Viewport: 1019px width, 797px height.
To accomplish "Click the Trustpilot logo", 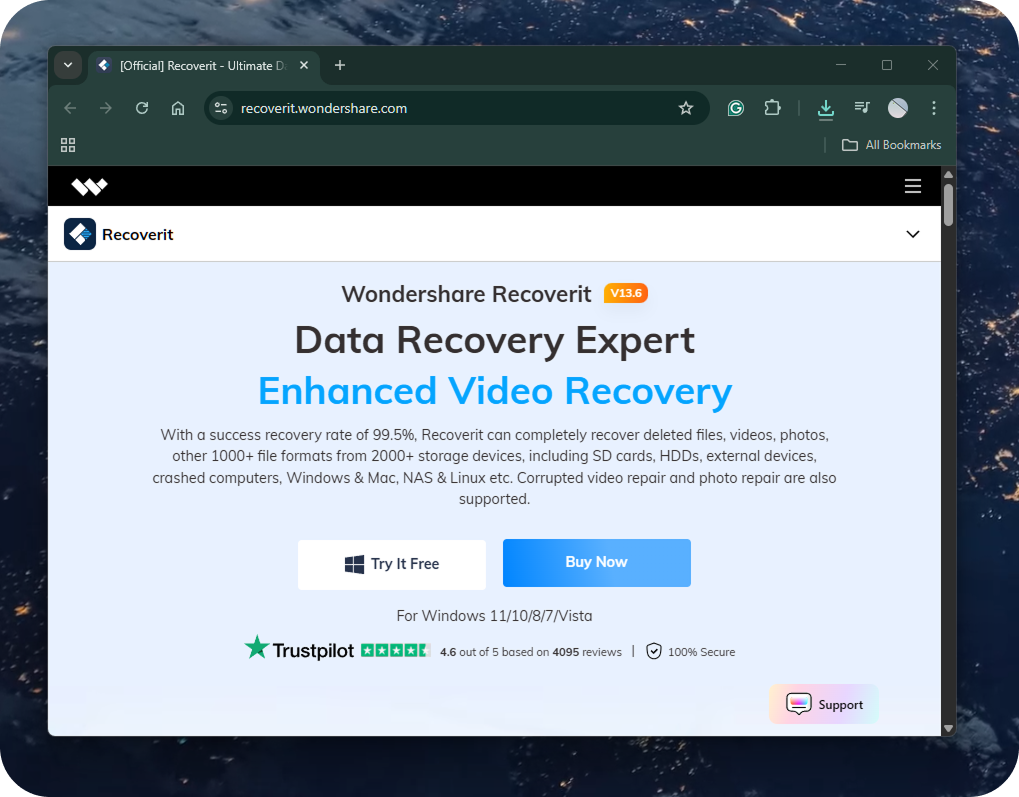I will tap(299, 649).
